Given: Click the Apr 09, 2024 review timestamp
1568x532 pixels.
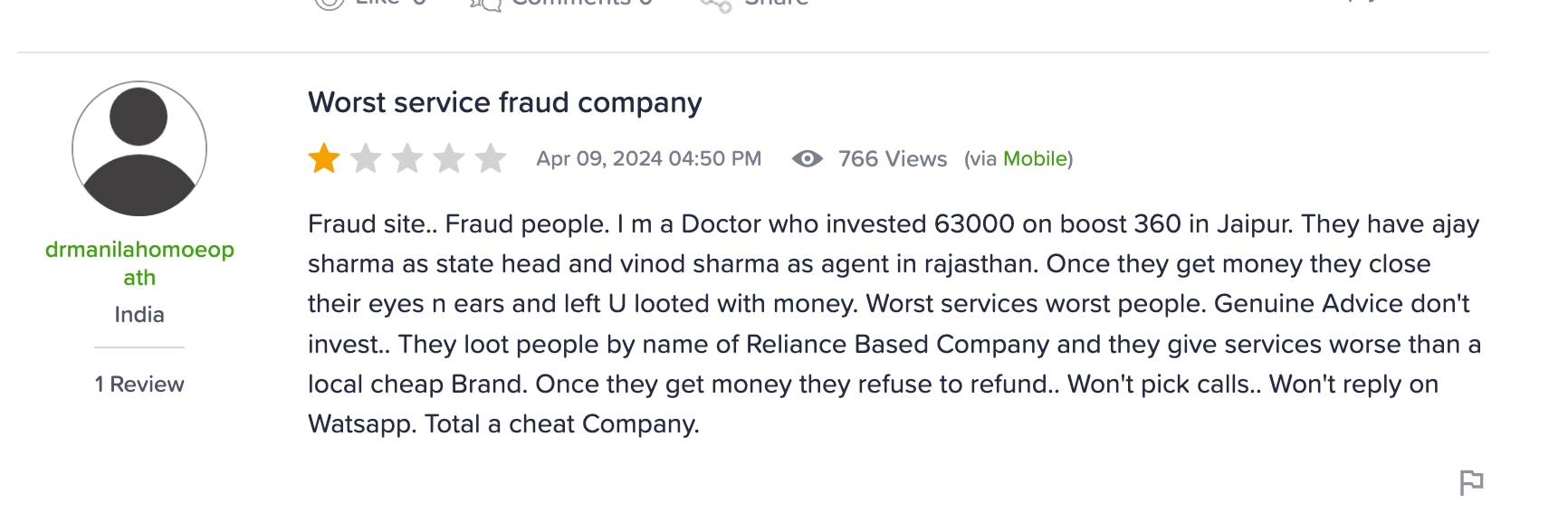Looking at the screenshot, I should coord(648,159).
